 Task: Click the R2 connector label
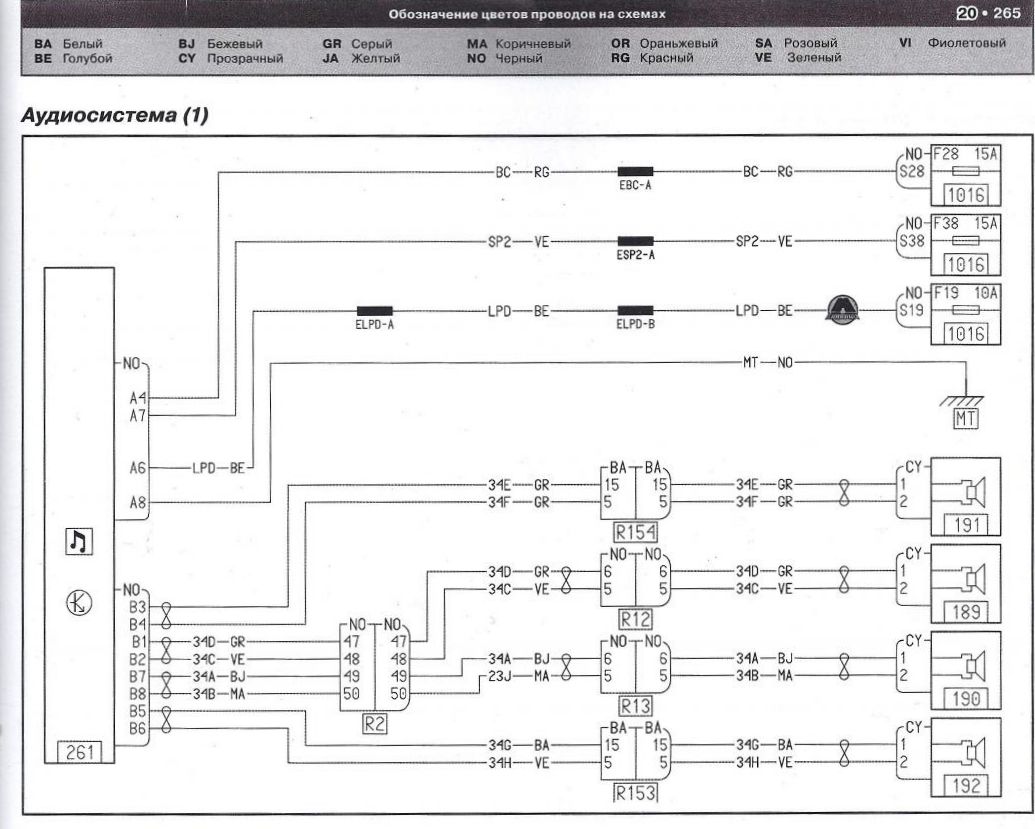[x=374, y=724]
